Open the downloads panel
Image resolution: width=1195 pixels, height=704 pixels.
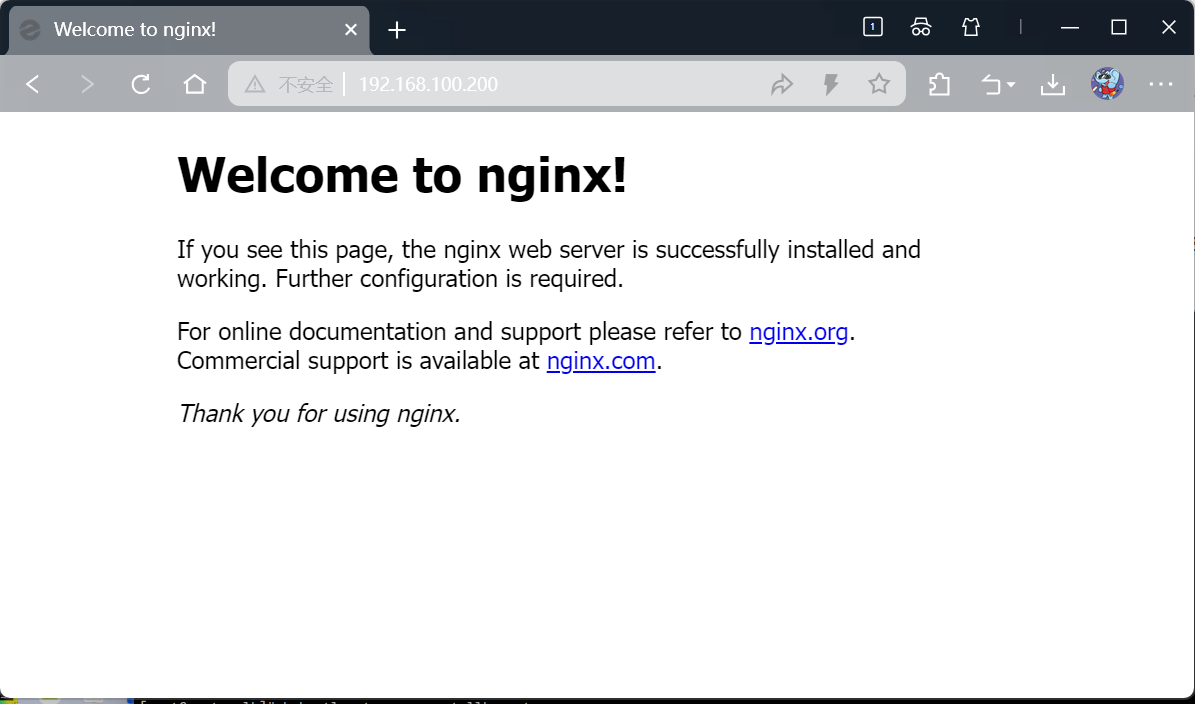click(1052, 84)
